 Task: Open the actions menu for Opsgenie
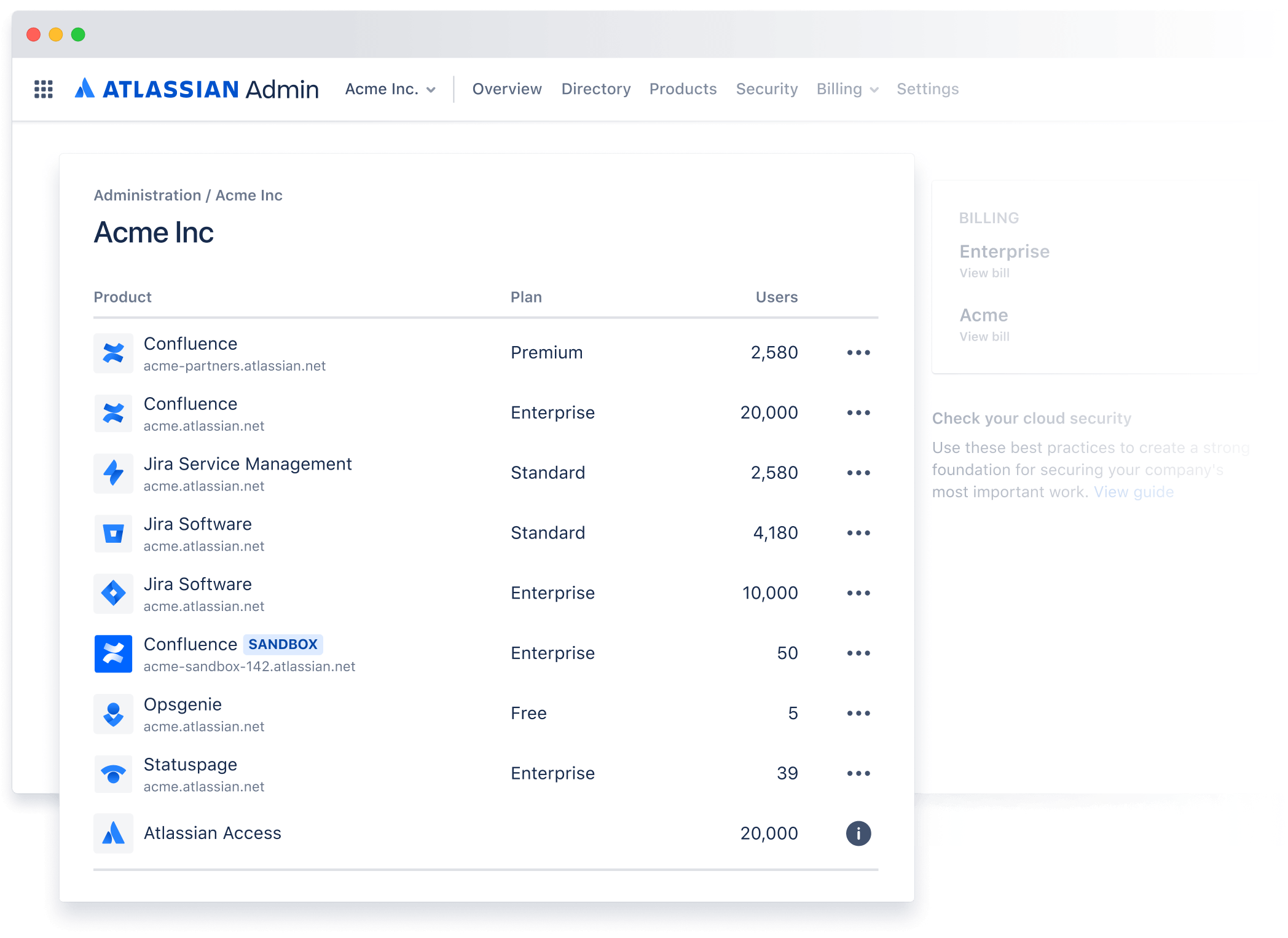click(858, 713)
